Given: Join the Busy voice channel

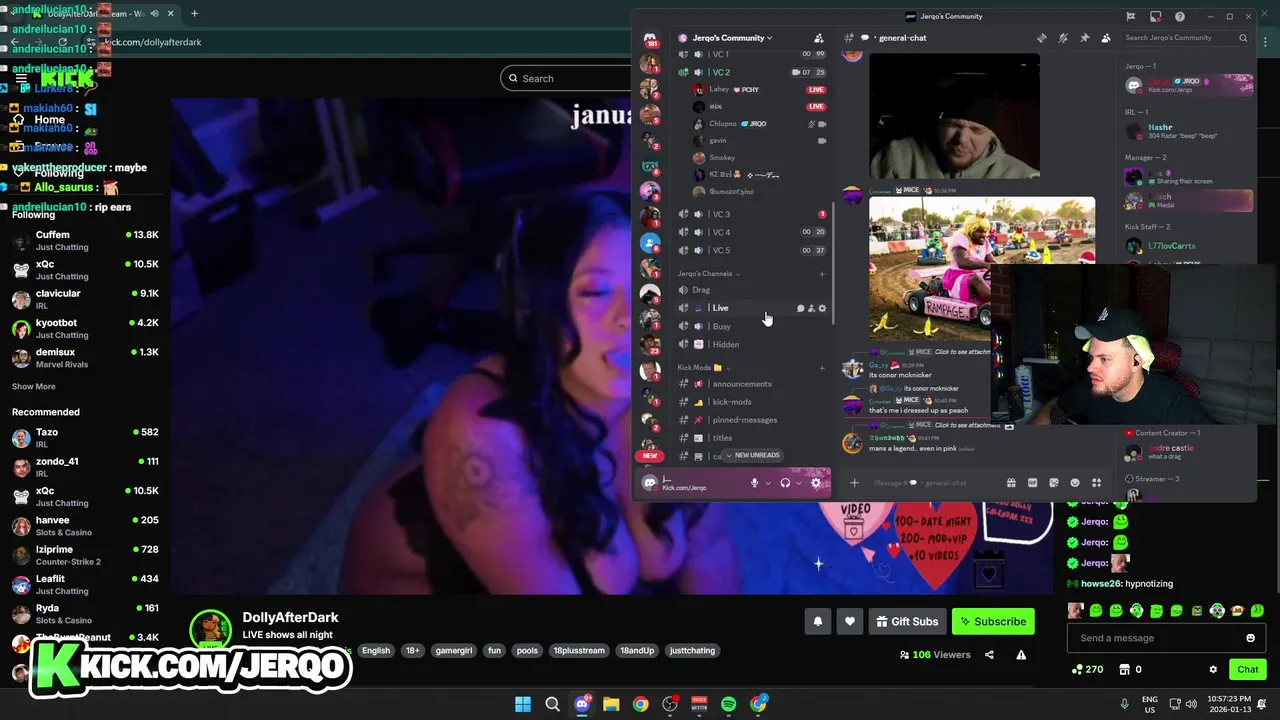Looking at the screenshot, I should 752,326.
